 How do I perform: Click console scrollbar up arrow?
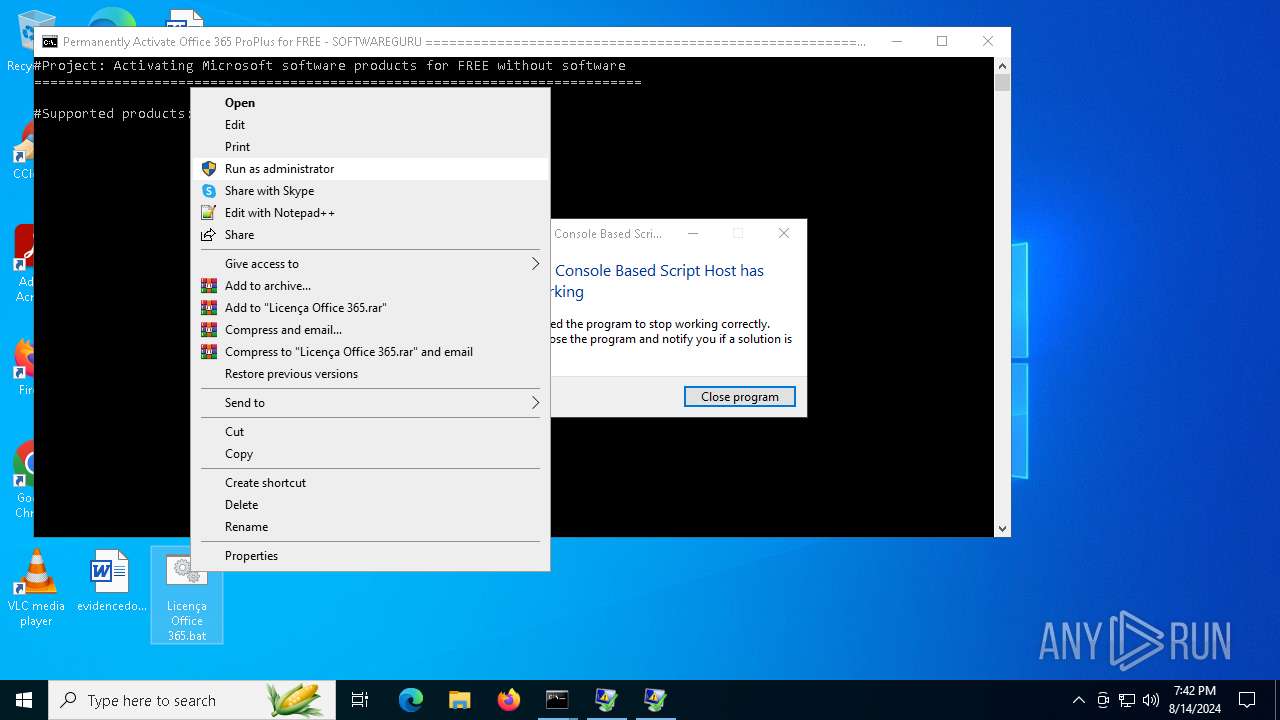[x=1002, y=66]
